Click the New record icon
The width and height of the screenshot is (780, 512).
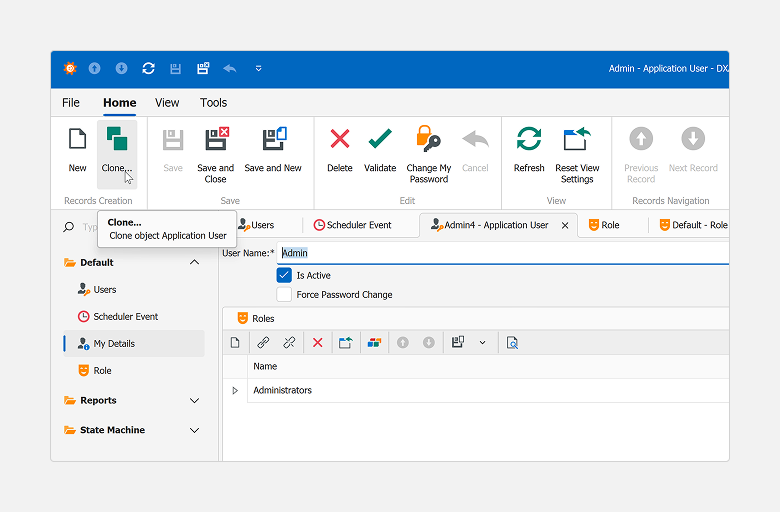(77, 140)
